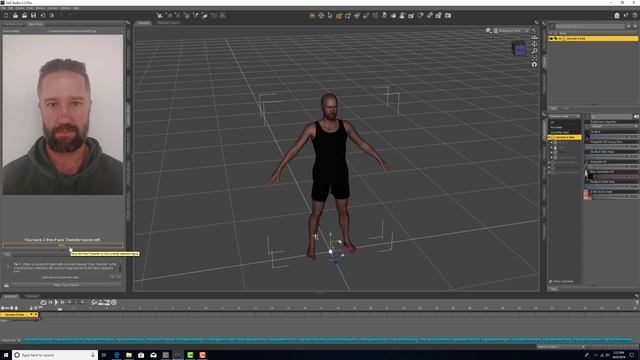Click the viewport orbit control icon
This screenshot has width=640, height=360.
pyautogui.click(x=534, y=37)
